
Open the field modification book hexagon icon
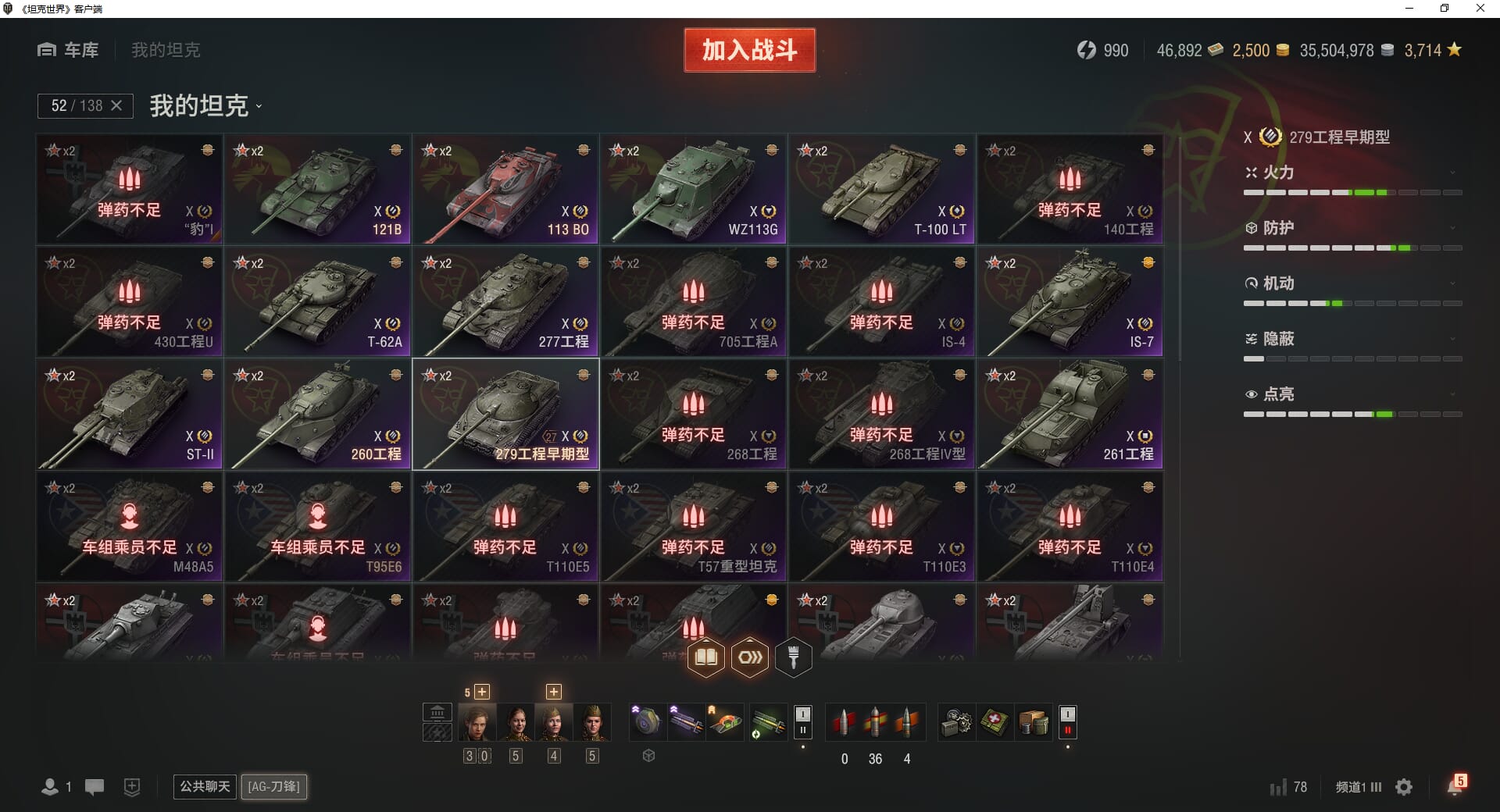point(705,657)
